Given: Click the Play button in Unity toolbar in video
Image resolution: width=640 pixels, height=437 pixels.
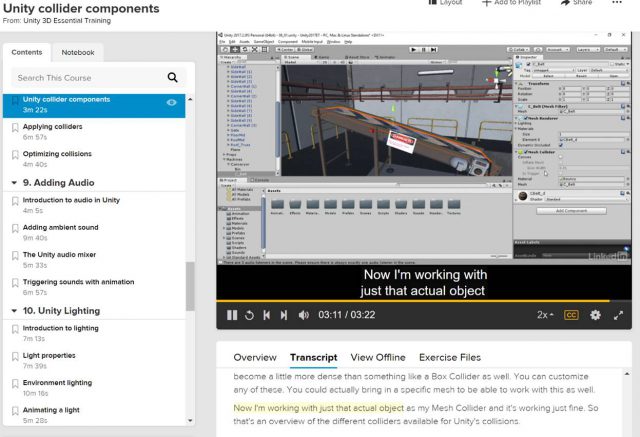Looking at the screenshot, I should point(413,49).
